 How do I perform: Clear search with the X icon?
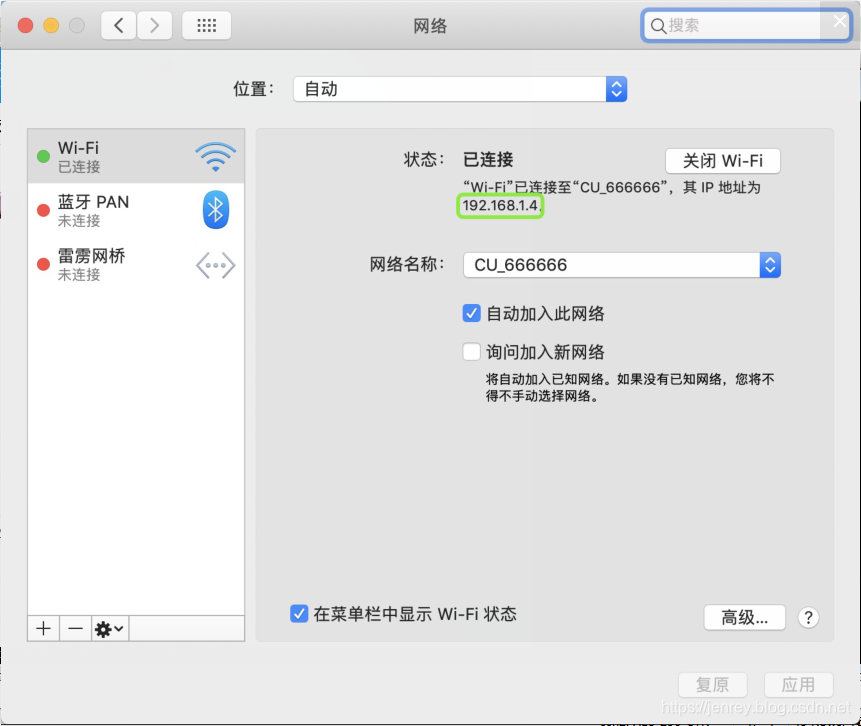point(840,21)
